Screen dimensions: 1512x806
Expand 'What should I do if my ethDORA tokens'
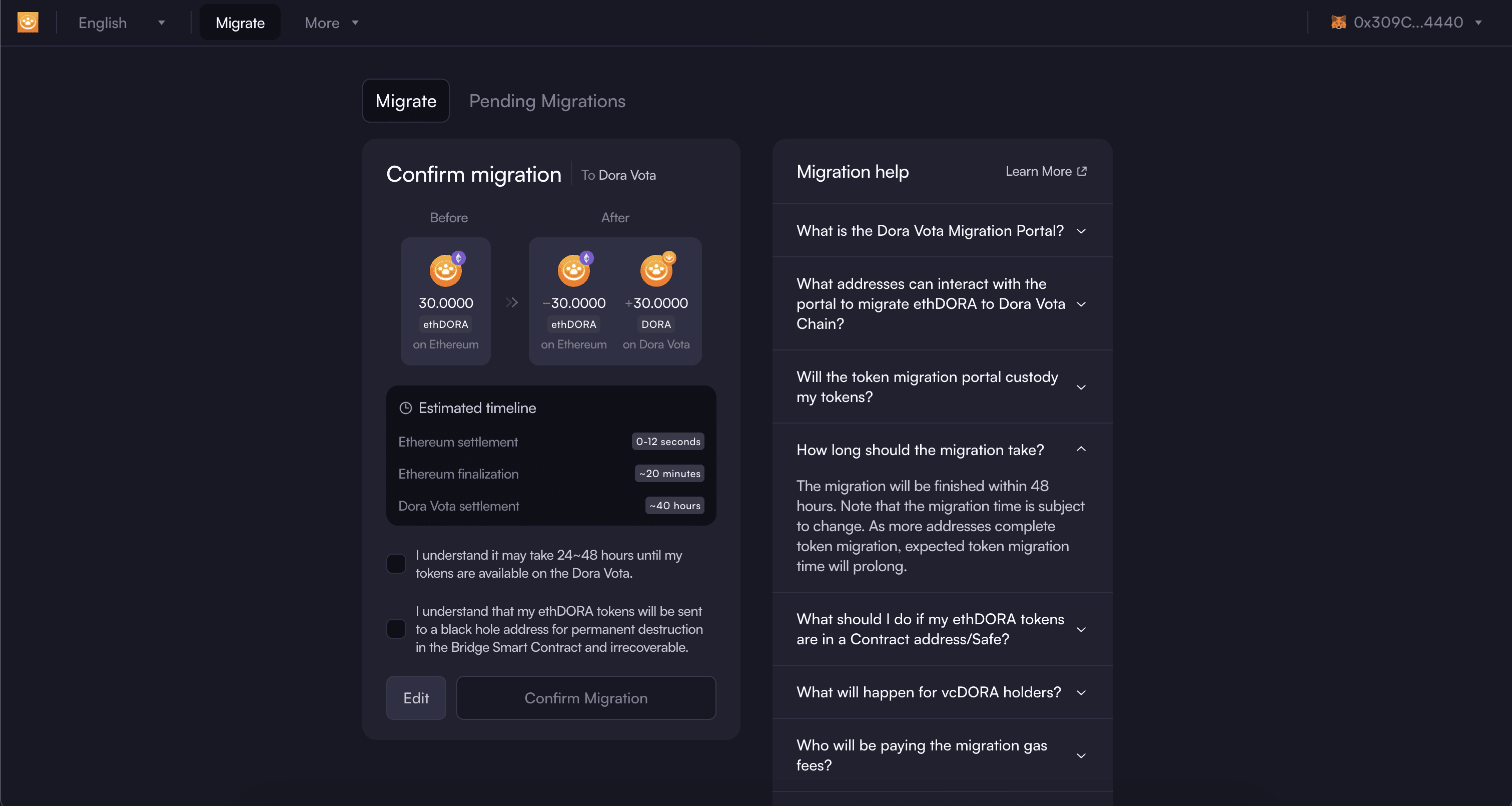[942, 629]
